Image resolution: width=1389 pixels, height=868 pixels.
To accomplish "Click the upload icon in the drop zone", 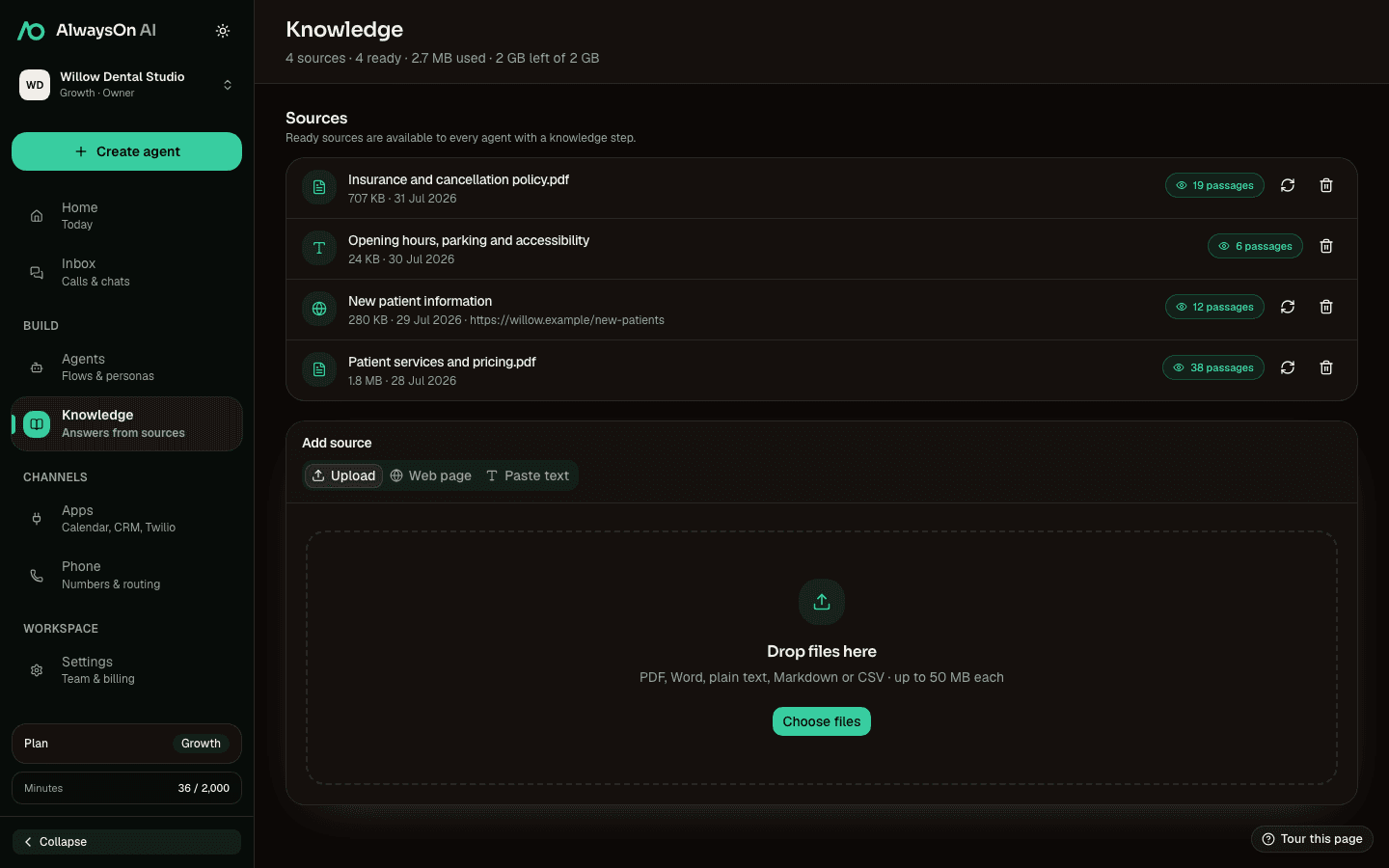I will click(x=822, y=602).
